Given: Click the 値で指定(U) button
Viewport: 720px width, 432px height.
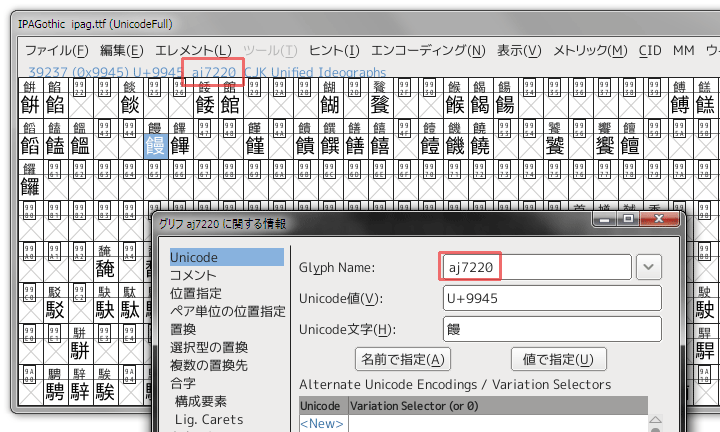Looking at the screenshot, I should 558,359.
